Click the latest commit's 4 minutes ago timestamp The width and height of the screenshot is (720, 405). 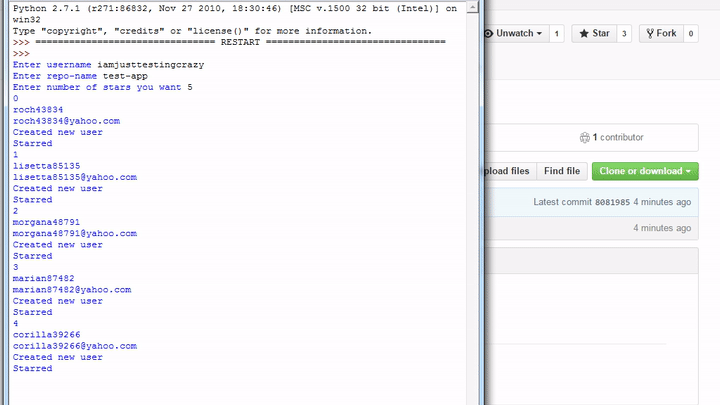click(x=662, y=202)
